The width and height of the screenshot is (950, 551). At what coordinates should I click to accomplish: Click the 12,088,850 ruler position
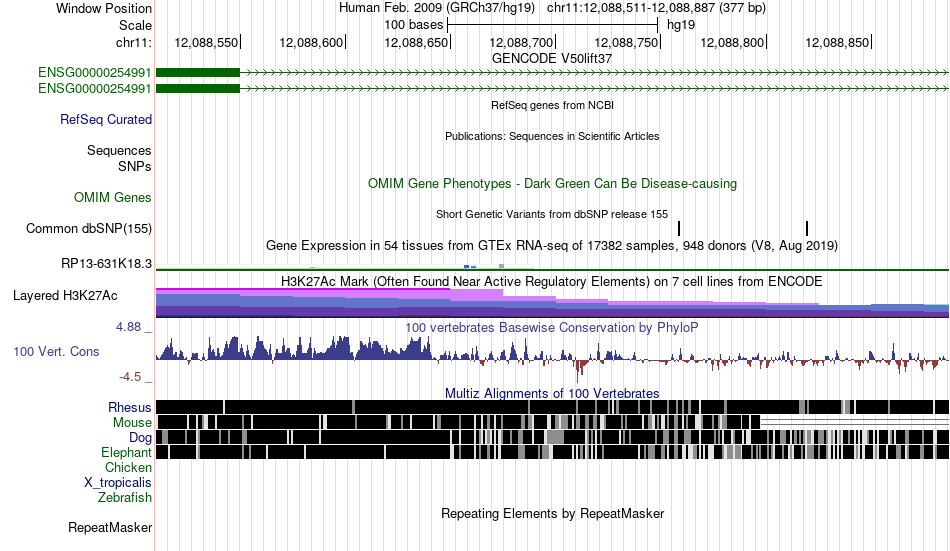tap(838, 42)
